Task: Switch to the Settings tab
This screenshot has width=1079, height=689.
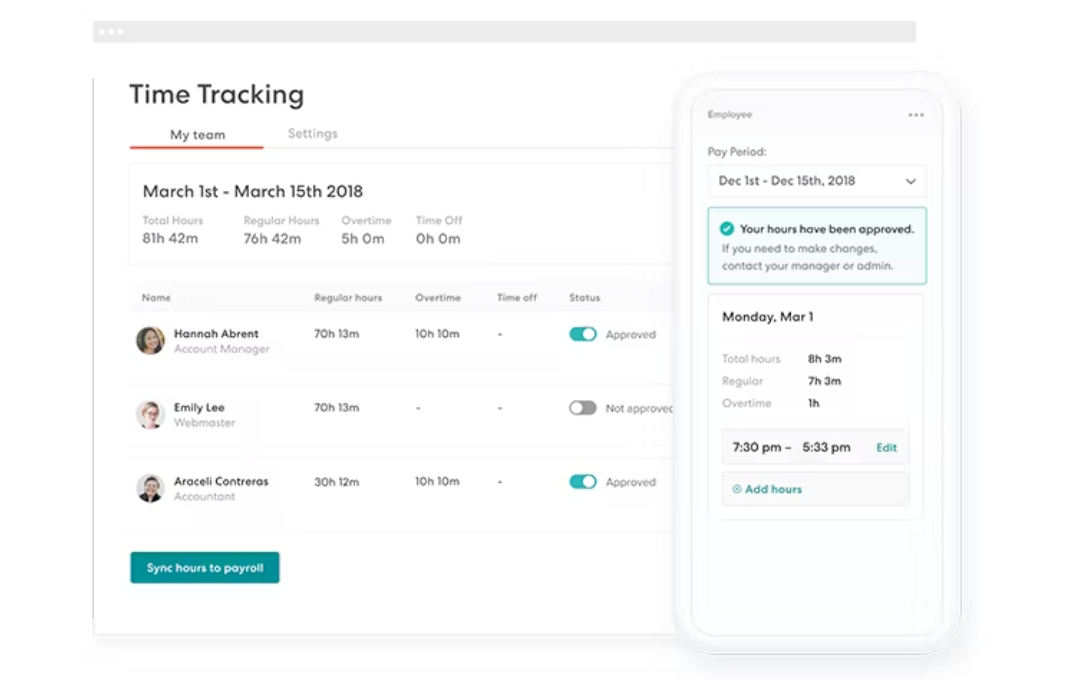Action: click(x=312, y=134)
